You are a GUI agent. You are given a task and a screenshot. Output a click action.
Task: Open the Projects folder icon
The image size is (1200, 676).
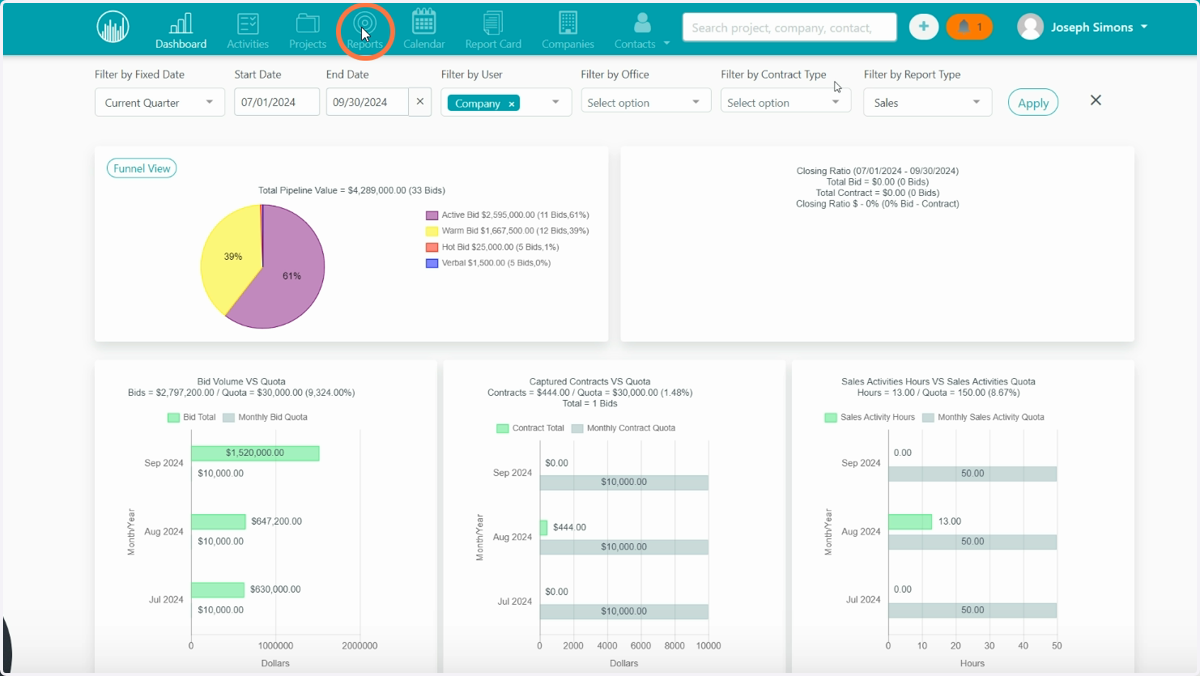click(308, 23)
